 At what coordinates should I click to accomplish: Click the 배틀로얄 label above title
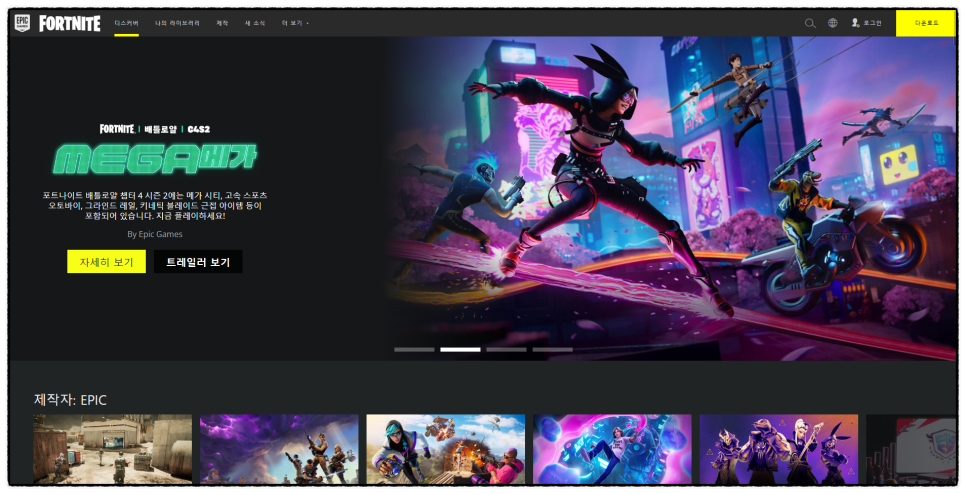(160, 129)
